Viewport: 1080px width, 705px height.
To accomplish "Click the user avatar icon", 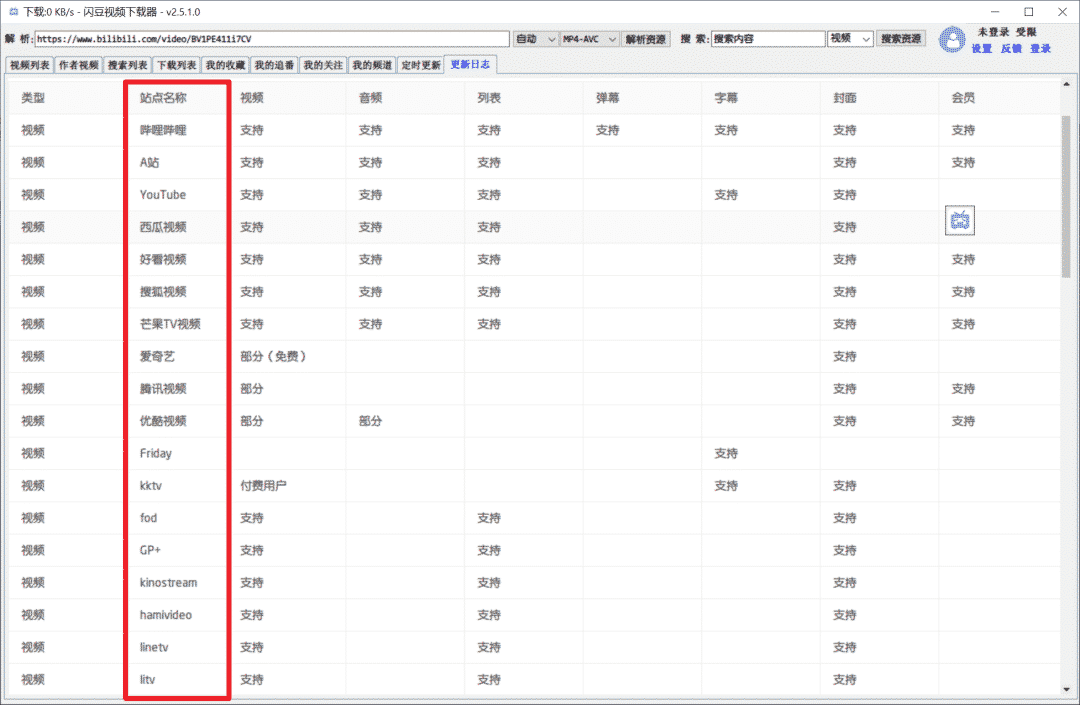I will pyautogui.click(x=952, y=39).
